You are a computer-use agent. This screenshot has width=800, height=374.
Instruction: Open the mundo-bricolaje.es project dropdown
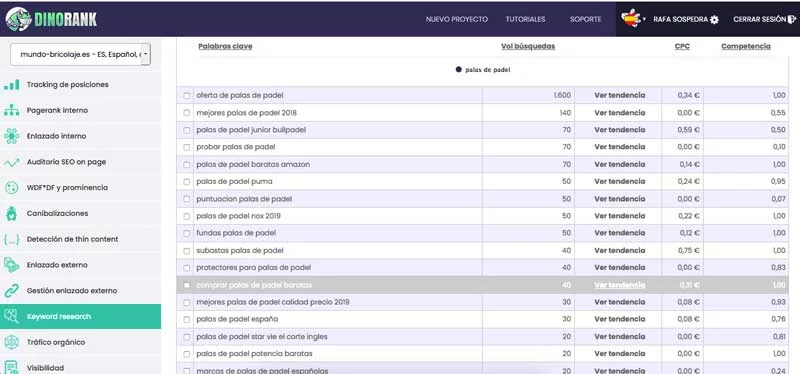[81, 54]
